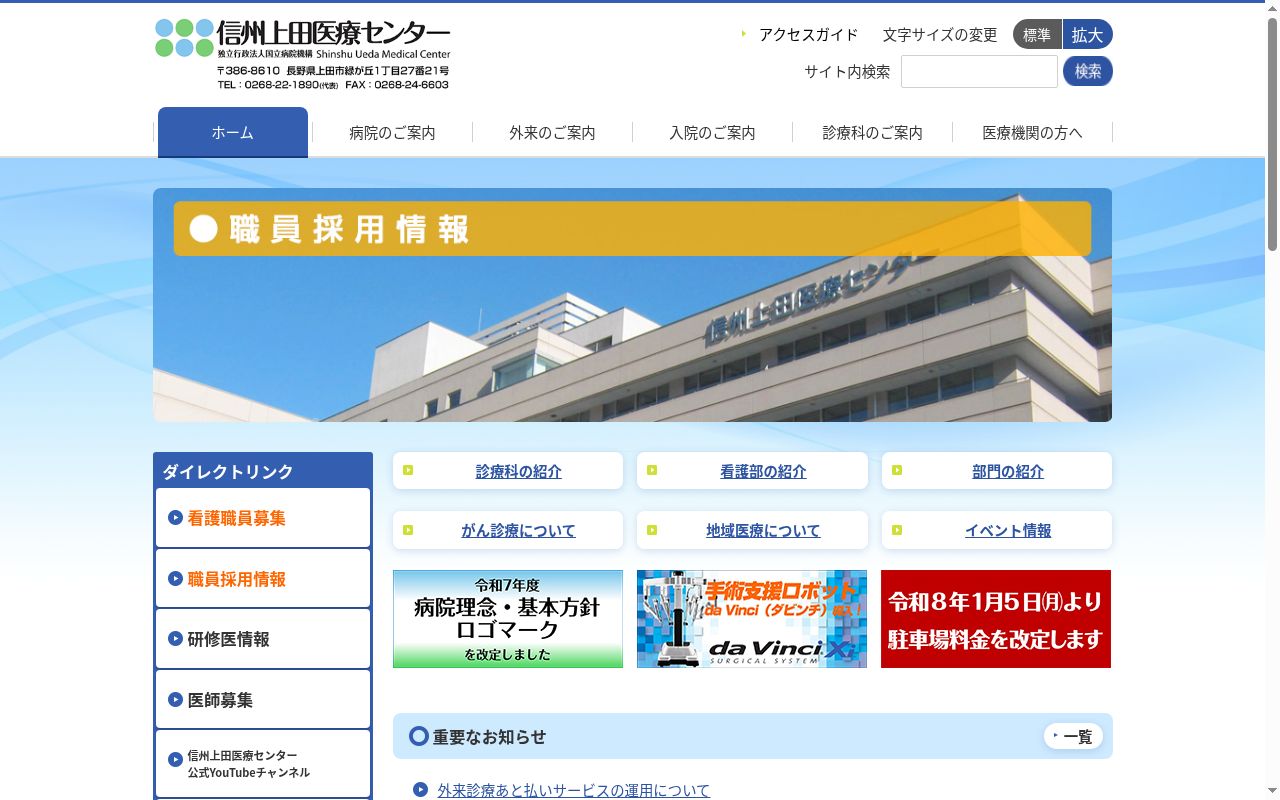
Task: Open the イベント情報 link
Action: point(1008,530)
